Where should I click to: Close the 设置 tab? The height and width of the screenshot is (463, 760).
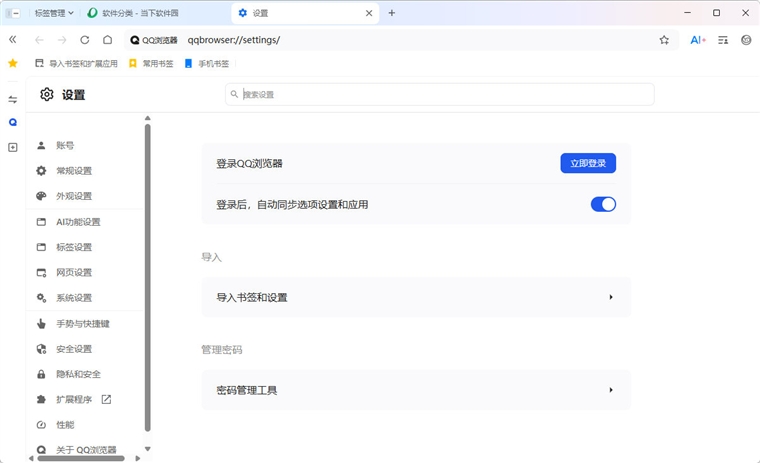point(369,13)
